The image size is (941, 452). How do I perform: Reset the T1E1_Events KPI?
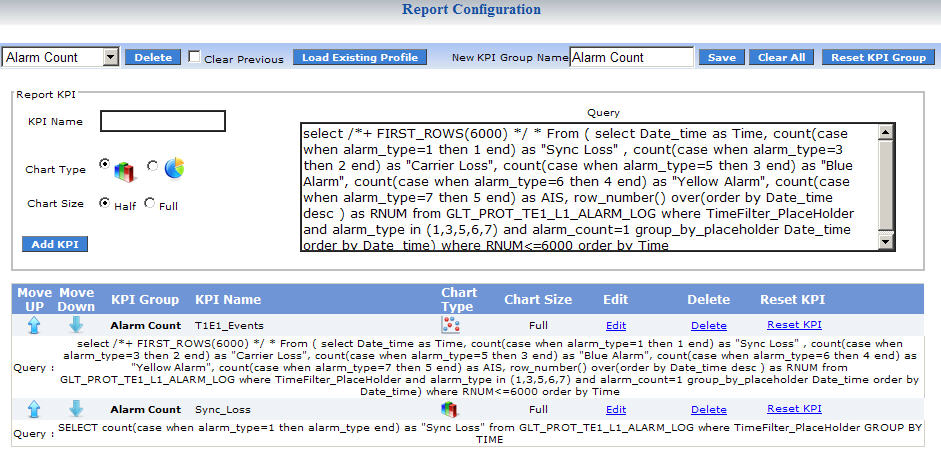pyautogui.click(x=794, y=324)
